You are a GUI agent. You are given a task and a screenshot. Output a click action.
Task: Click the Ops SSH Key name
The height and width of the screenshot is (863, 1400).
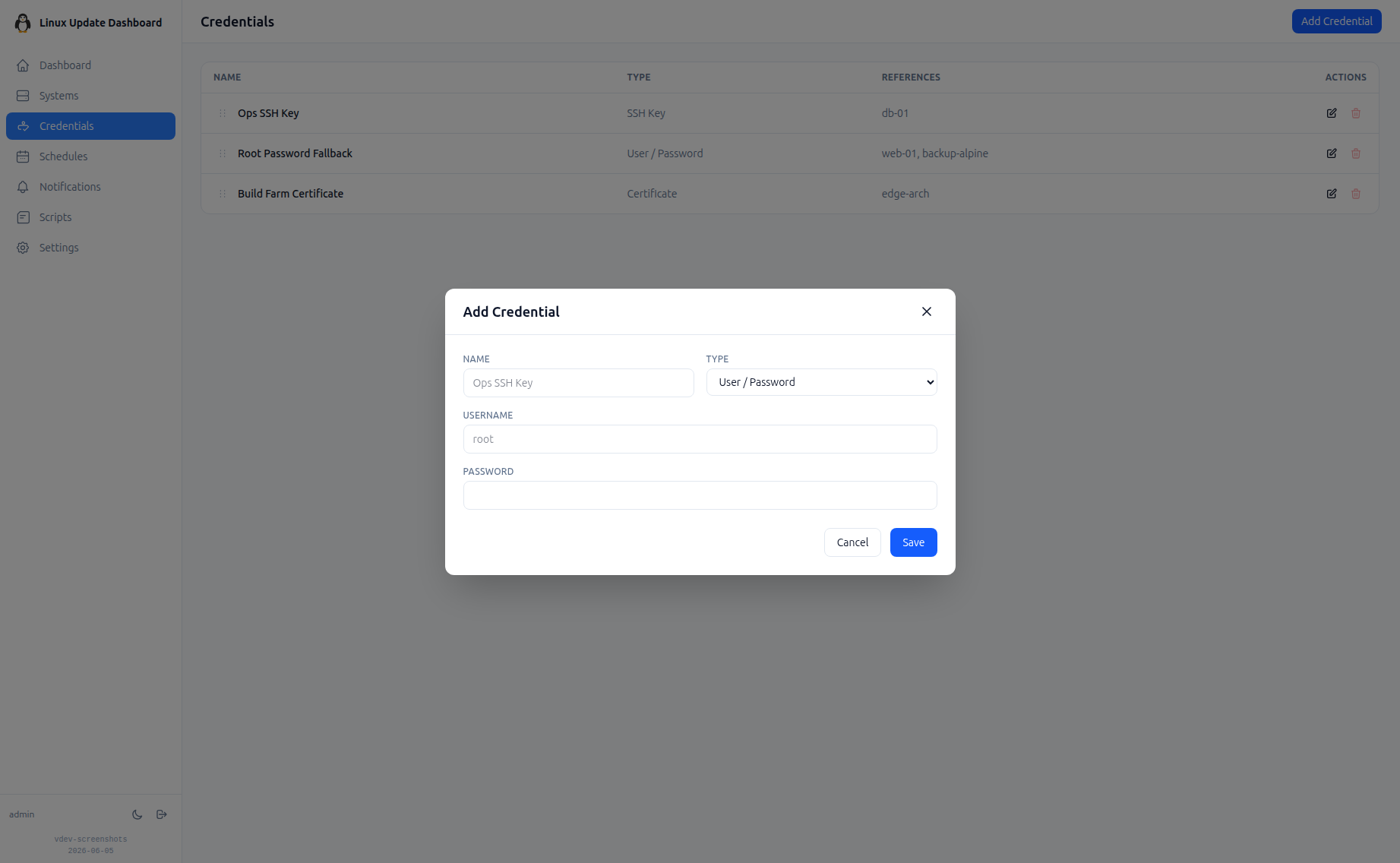268,113
